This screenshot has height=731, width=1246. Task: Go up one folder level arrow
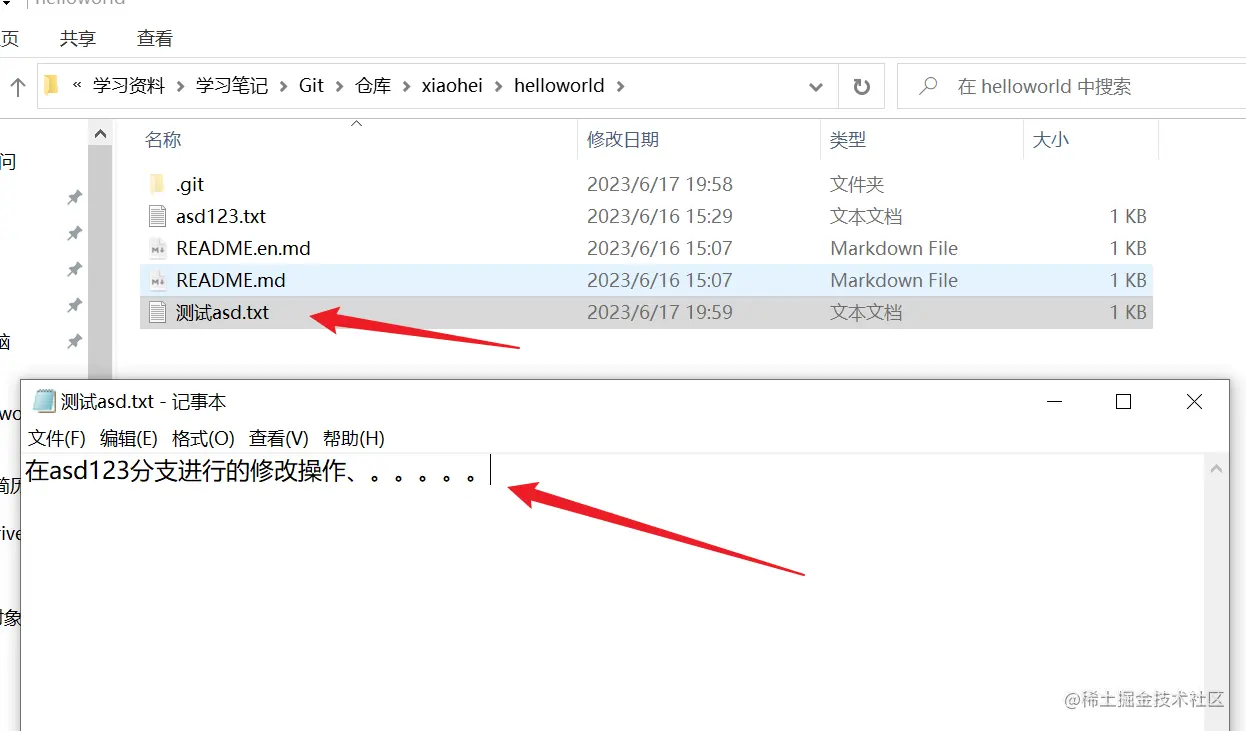[x=17, y=87]
